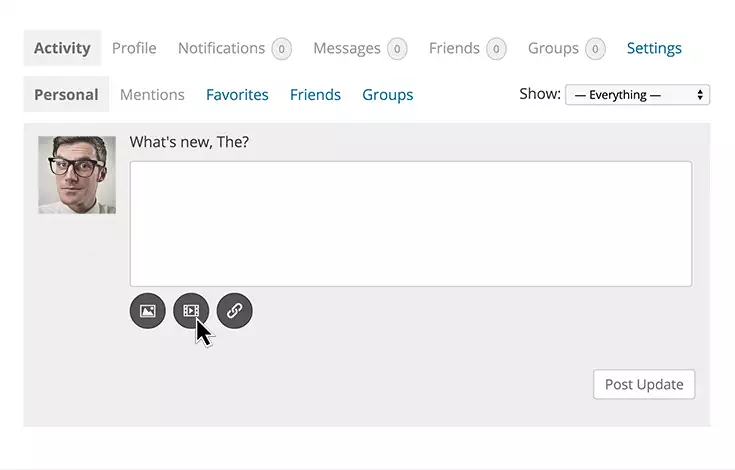This screenshot has width=735, height=470.
Task: Open the Profile tab
Action: pyautogui.click(x=134, y=48)
